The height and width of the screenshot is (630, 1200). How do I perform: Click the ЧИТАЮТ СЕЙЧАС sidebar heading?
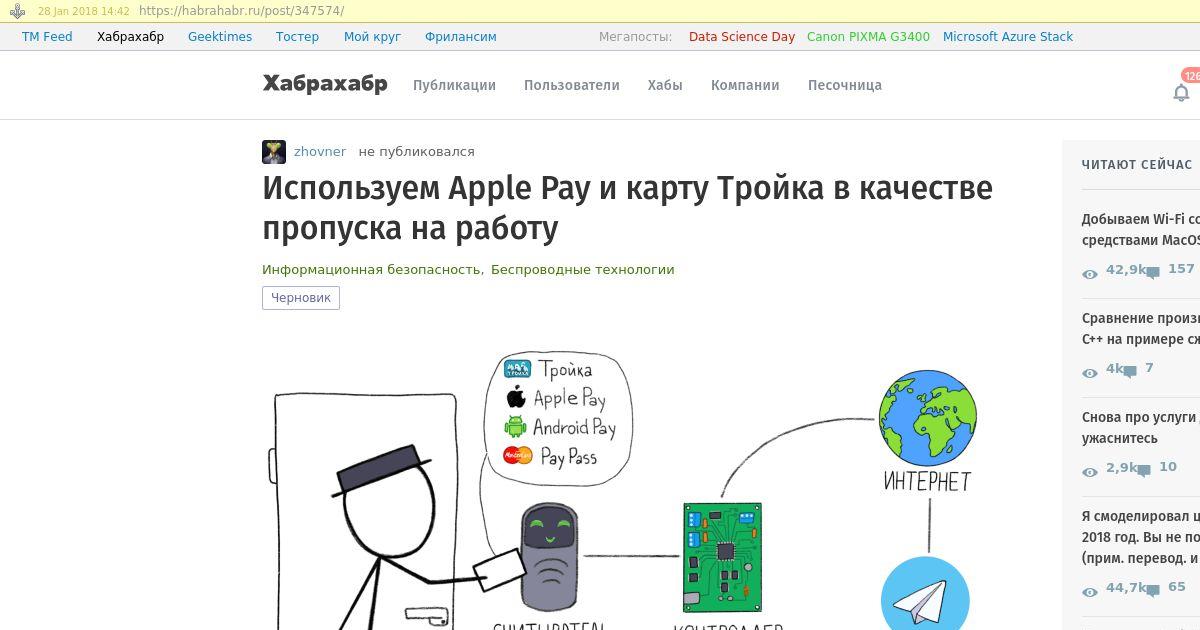pyautogui.click(x=1137, y=165)
